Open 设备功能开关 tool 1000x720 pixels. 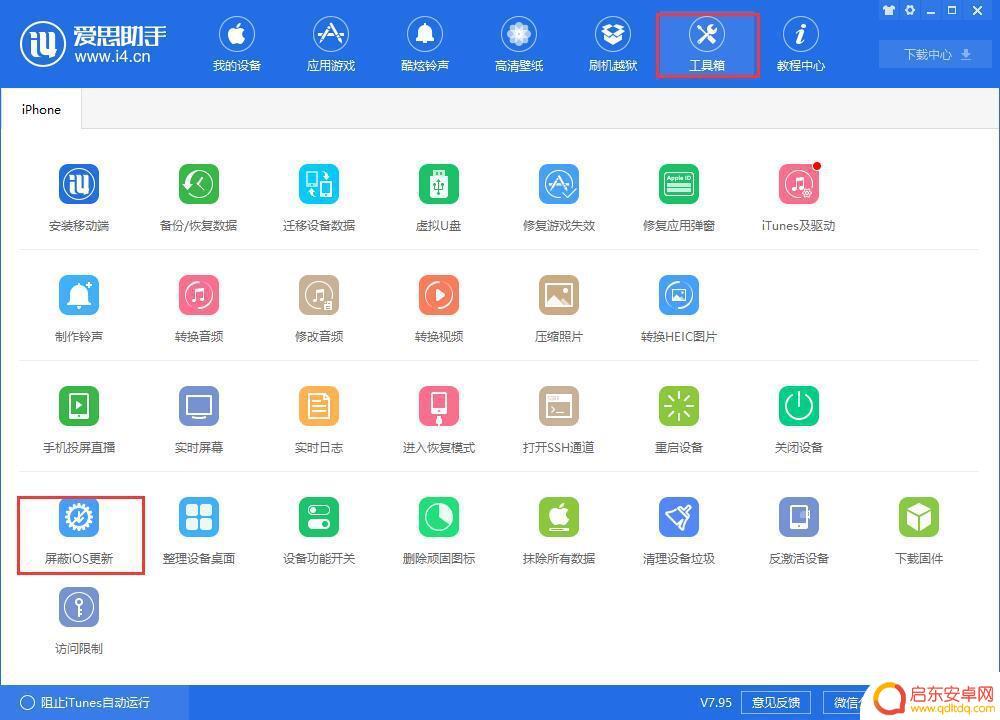319,517
